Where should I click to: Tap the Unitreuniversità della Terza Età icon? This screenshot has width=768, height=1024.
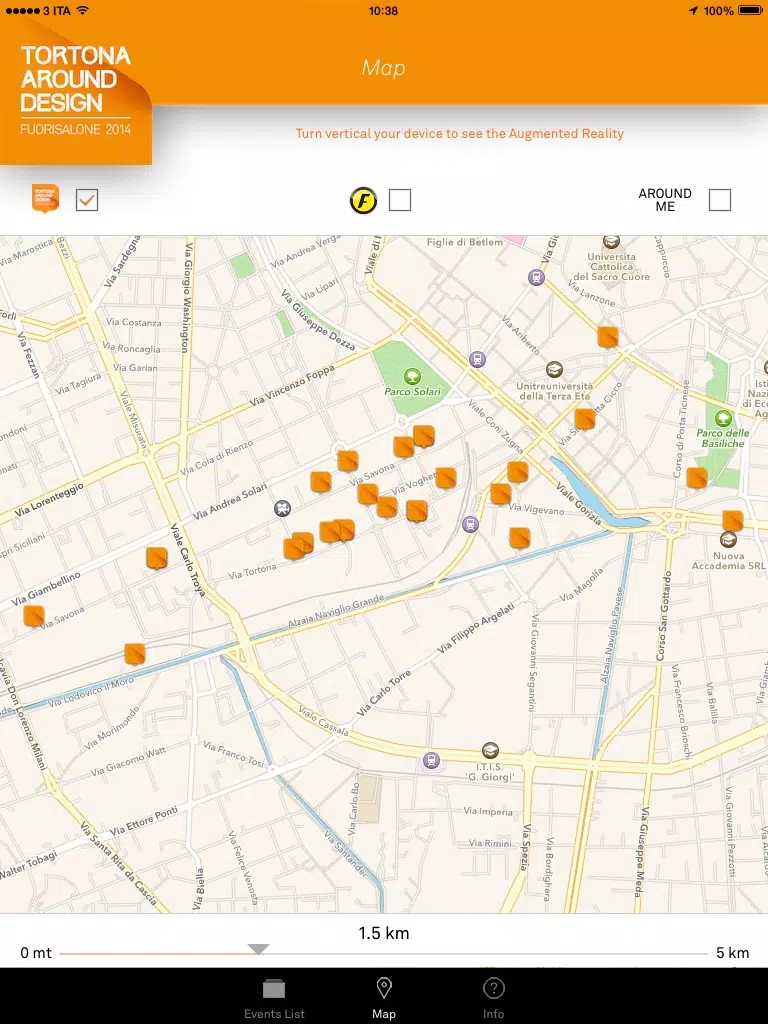[x=554, y=370]
